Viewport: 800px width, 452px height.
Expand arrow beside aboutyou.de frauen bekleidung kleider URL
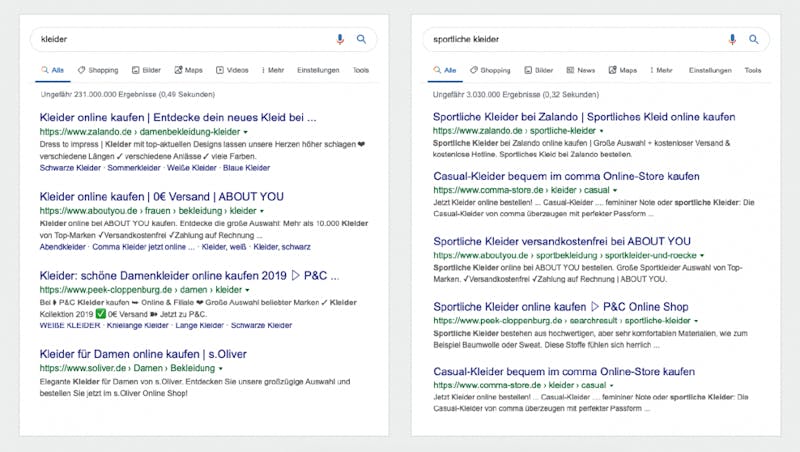click(262, 211)
